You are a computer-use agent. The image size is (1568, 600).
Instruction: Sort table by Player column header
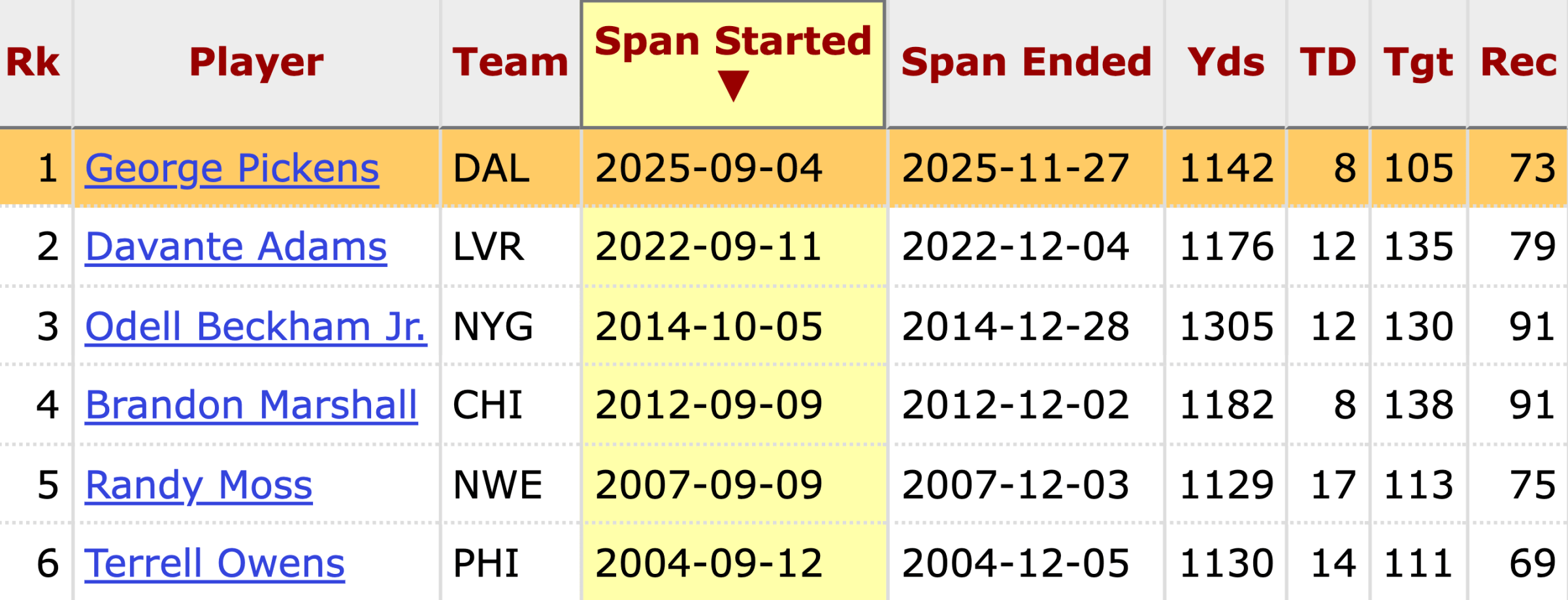(x=256, y=63)
